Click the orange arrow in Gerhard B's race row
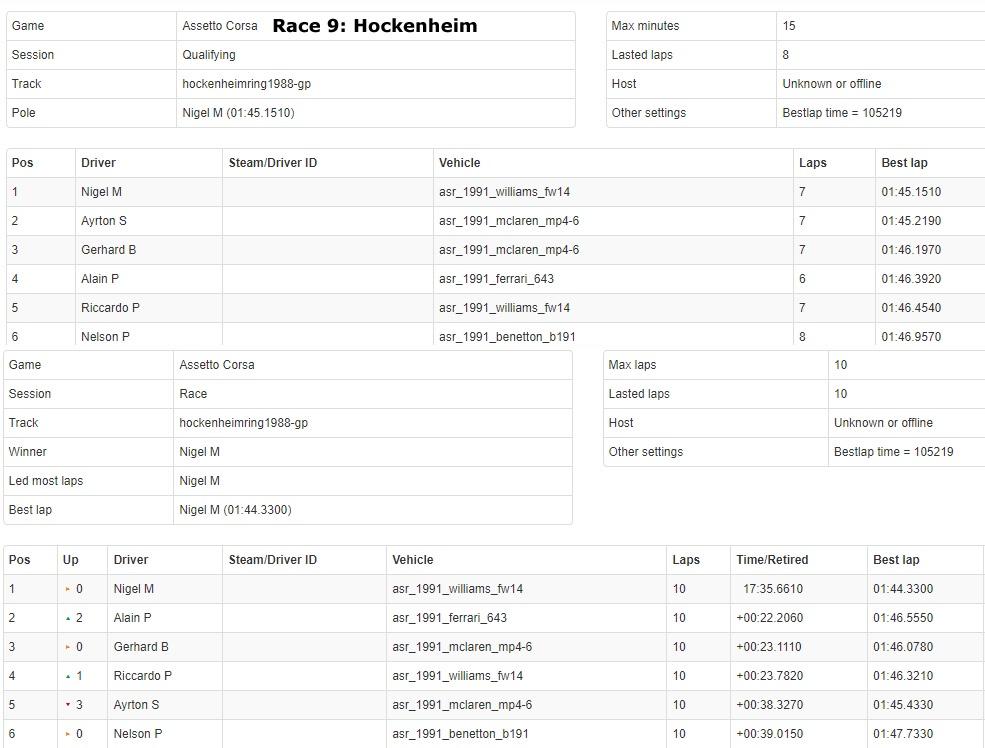 (68, 647)
